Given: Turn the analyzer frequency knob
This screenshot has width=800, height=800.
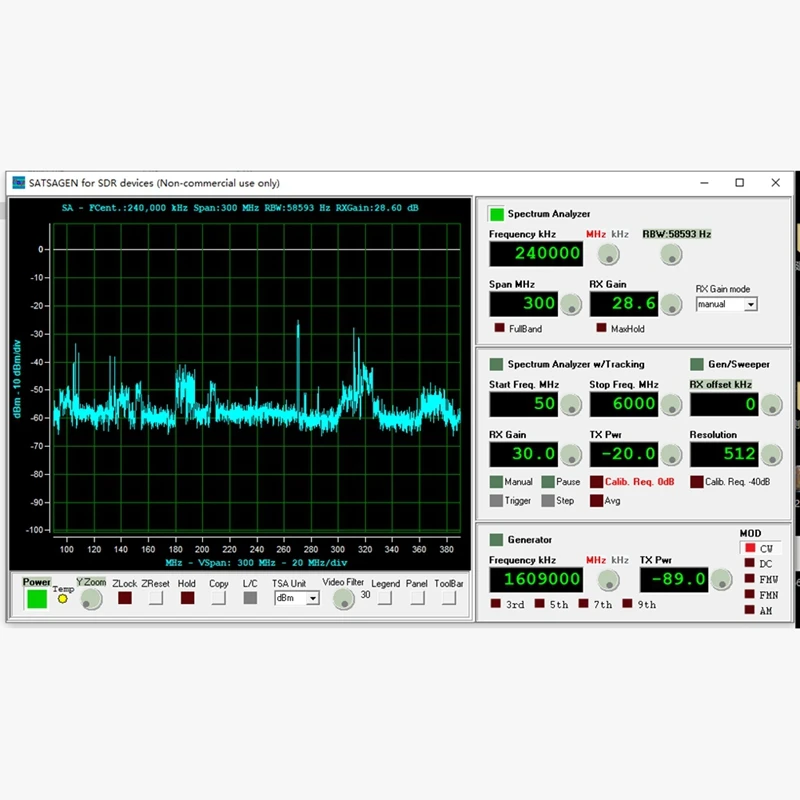Looking at the screenshot, I should [608, 254].
